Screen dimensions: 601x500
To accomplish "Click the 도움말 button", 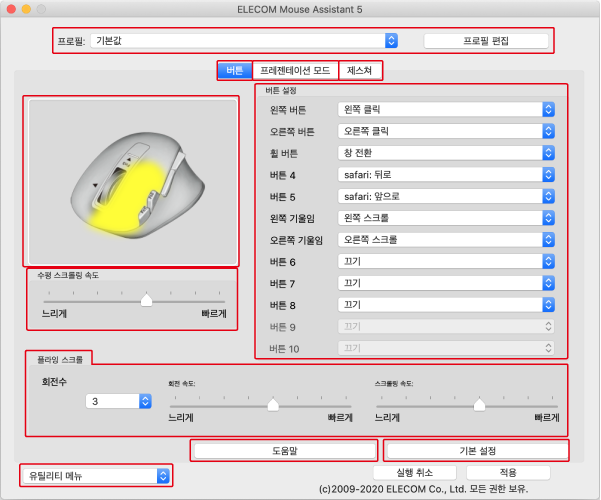I will pyautogui.click(x=285, y=451).
